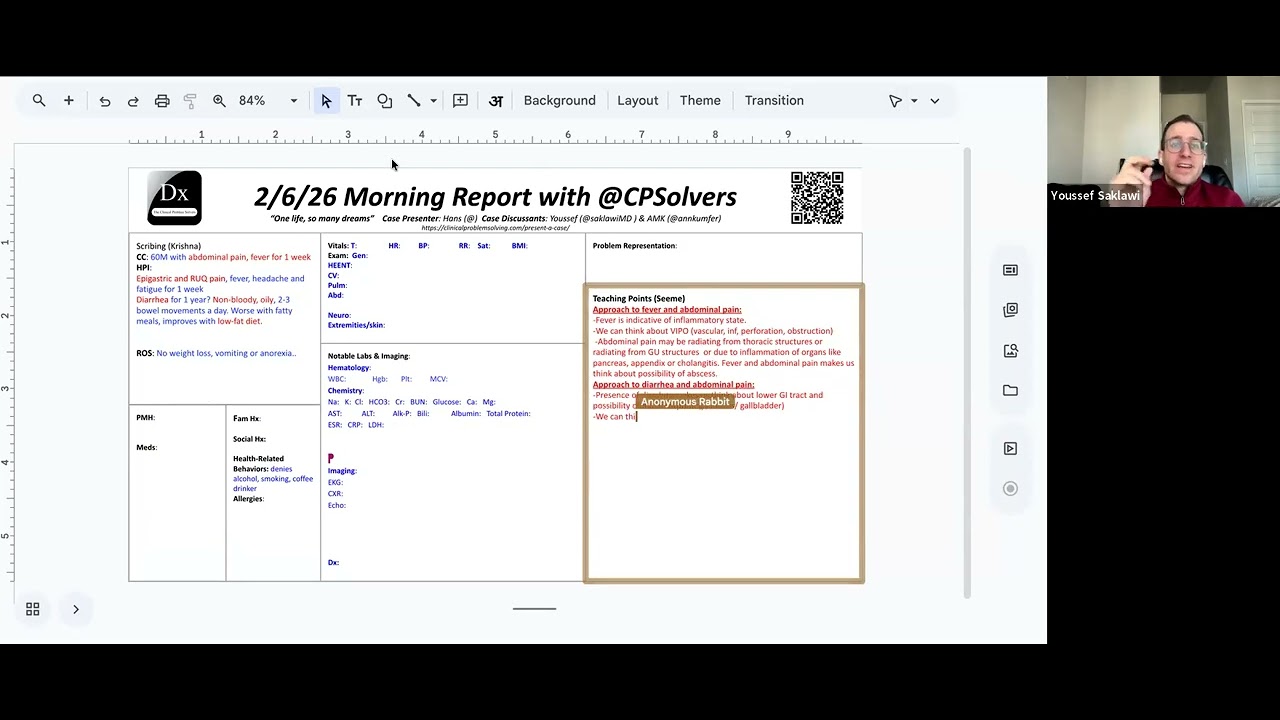Viewport: 1280px width, 720px height.
Task: Click the Meds label
Action: [146, 448]
